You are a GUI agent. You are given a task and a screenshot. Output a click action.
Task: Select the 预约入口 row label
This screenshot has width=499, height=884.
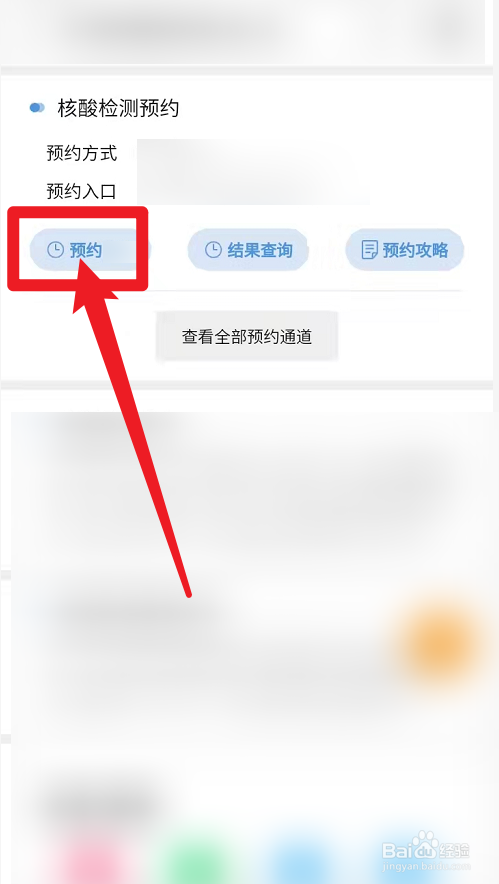[x=82, y=192]
